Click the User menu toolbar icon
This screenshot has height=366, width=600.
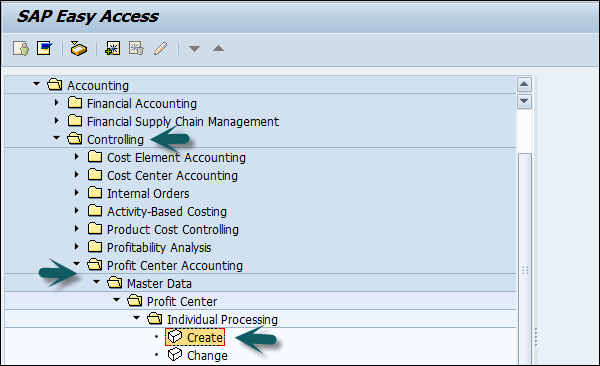coord(21,49)
